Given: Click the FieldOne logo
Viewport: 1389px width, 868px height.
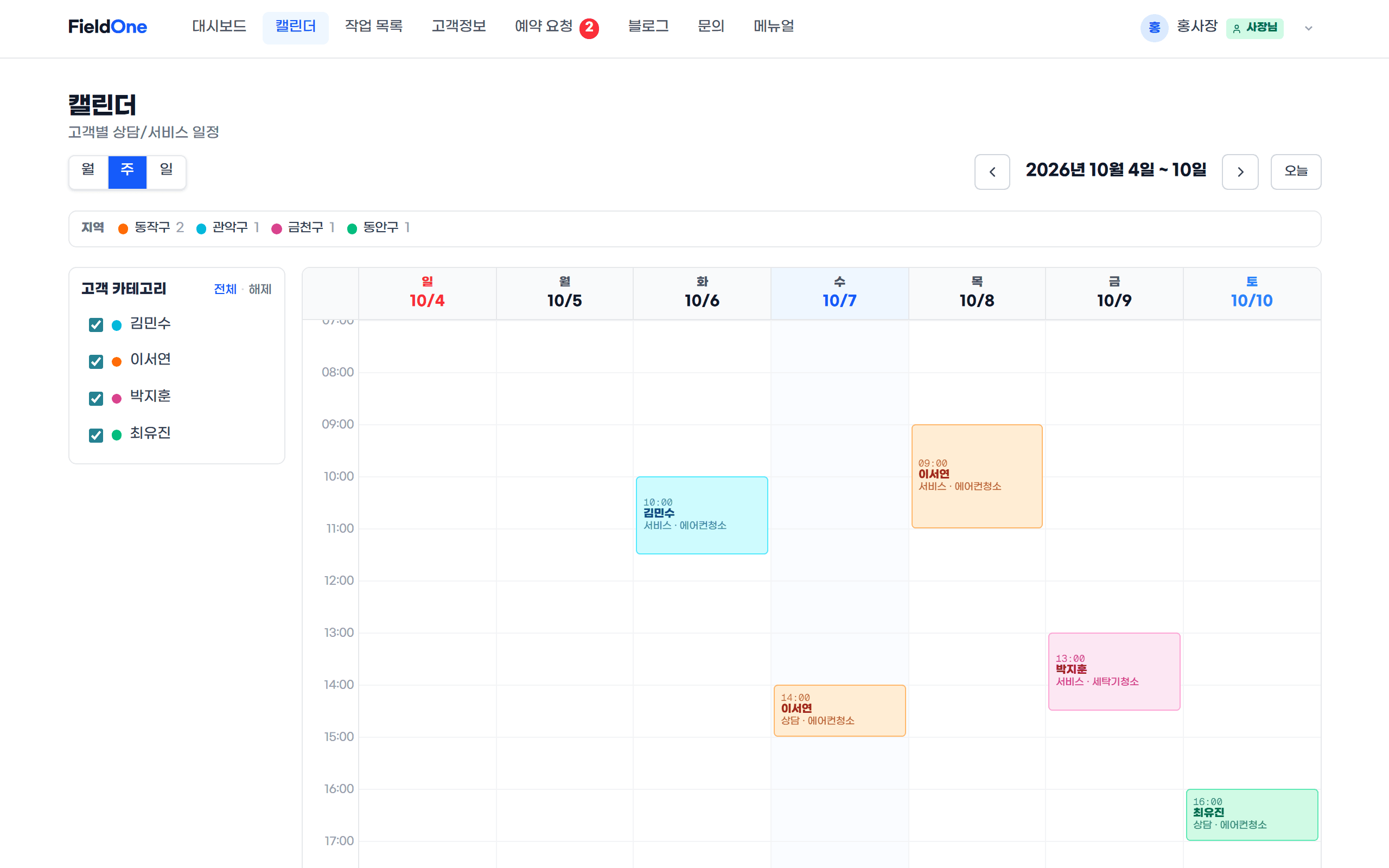Looking at the screenshot, I should [x=107, y=27].
